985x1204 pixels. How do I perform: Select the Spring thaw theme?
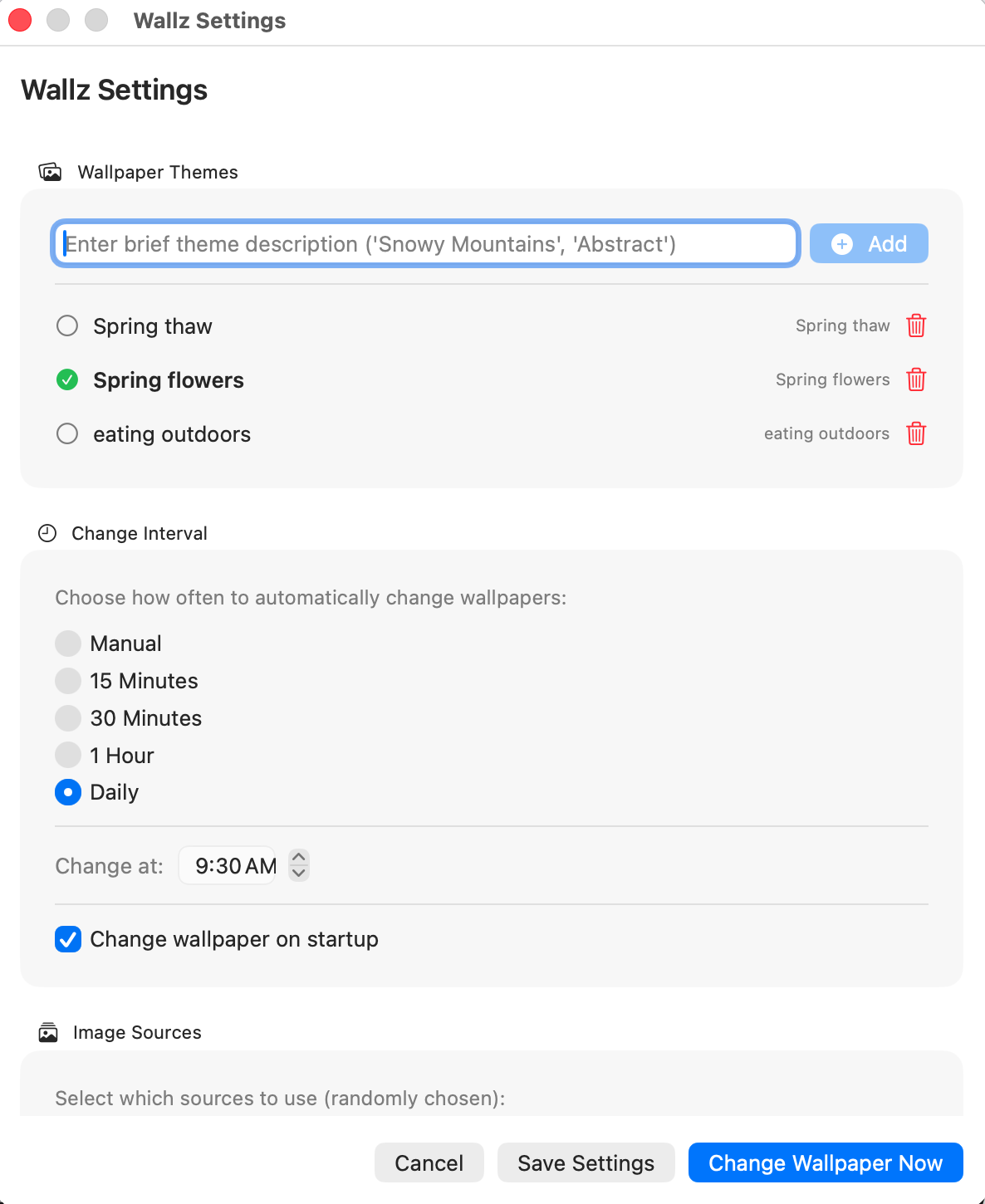pos(67,325)
